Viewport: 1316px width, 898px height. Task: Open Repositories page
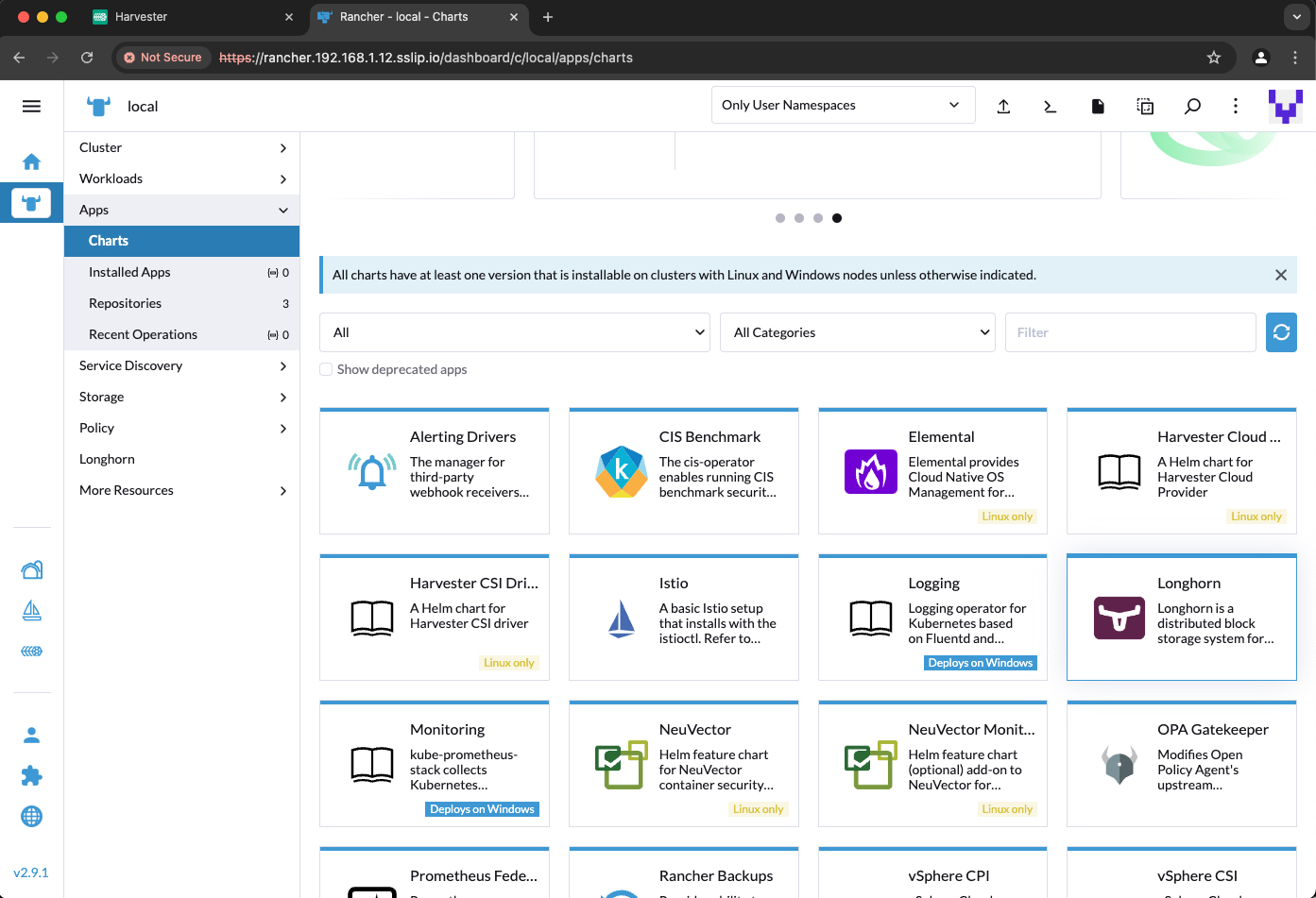coord(182,303)
